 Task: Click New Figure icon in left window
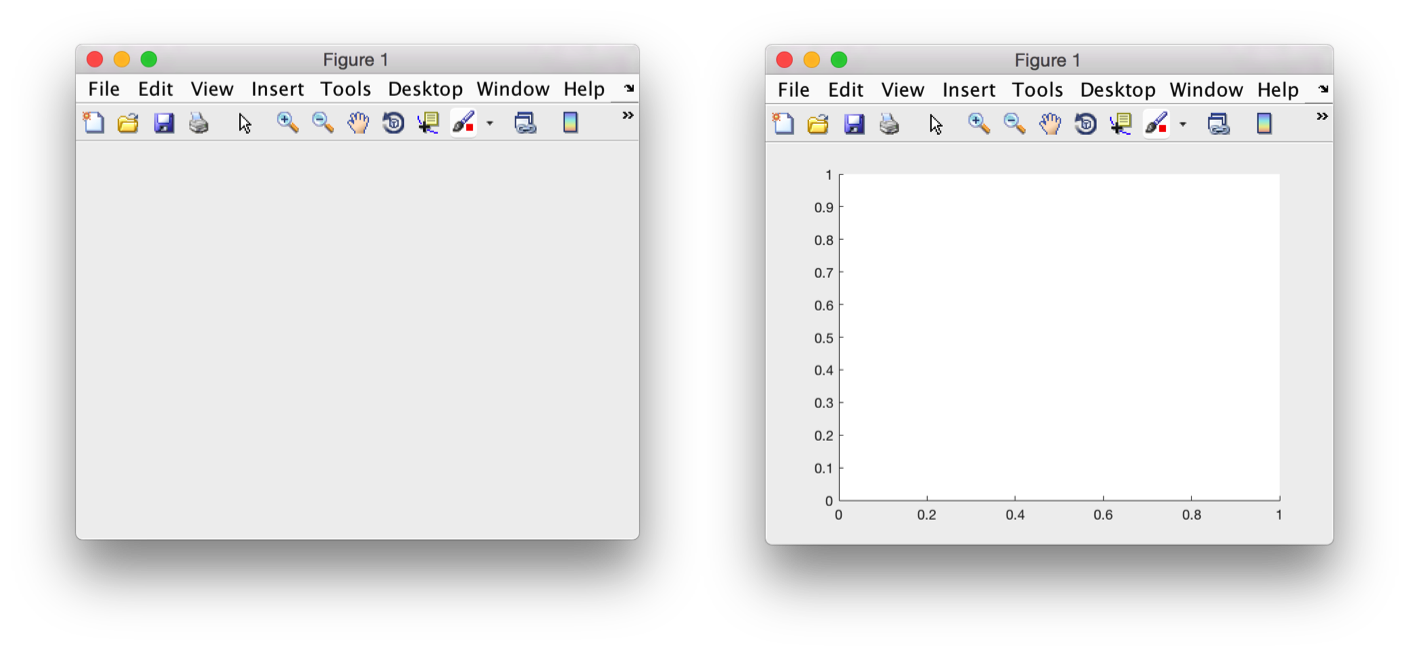(x=93, y=123)
